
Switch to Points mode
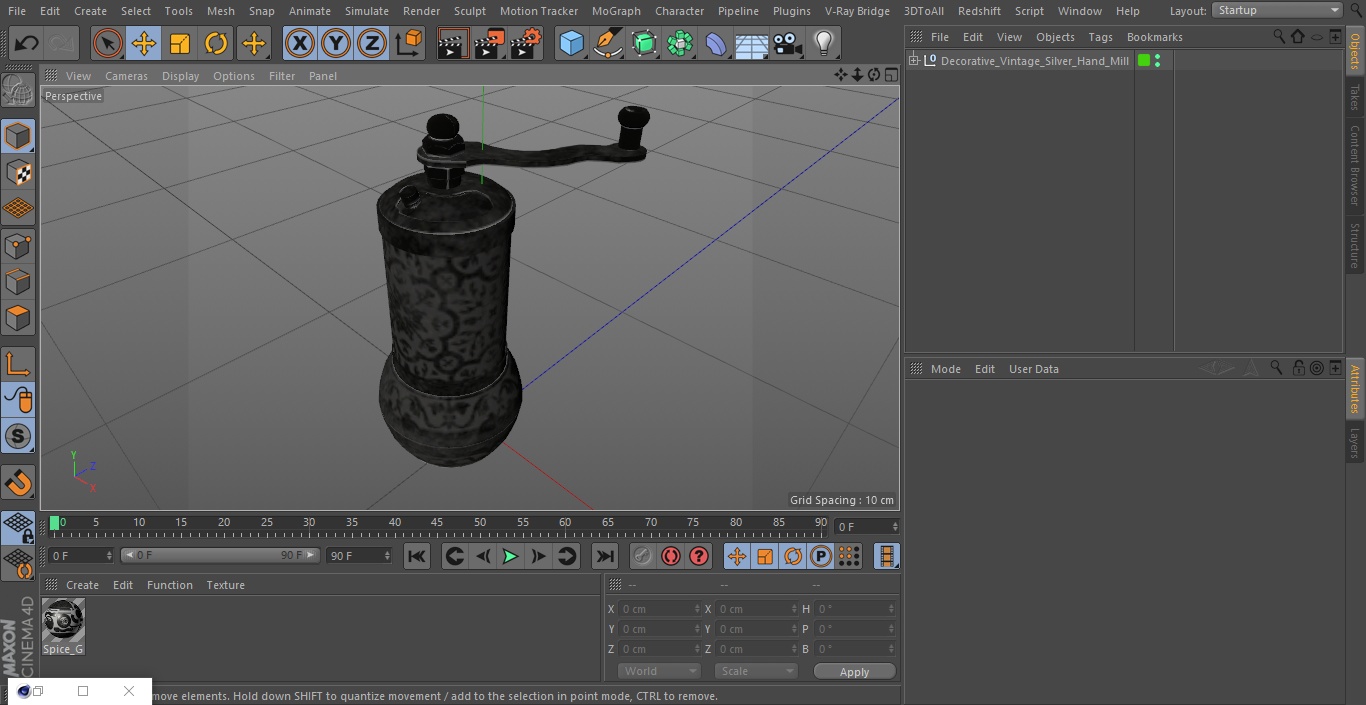tap(18, 245)
